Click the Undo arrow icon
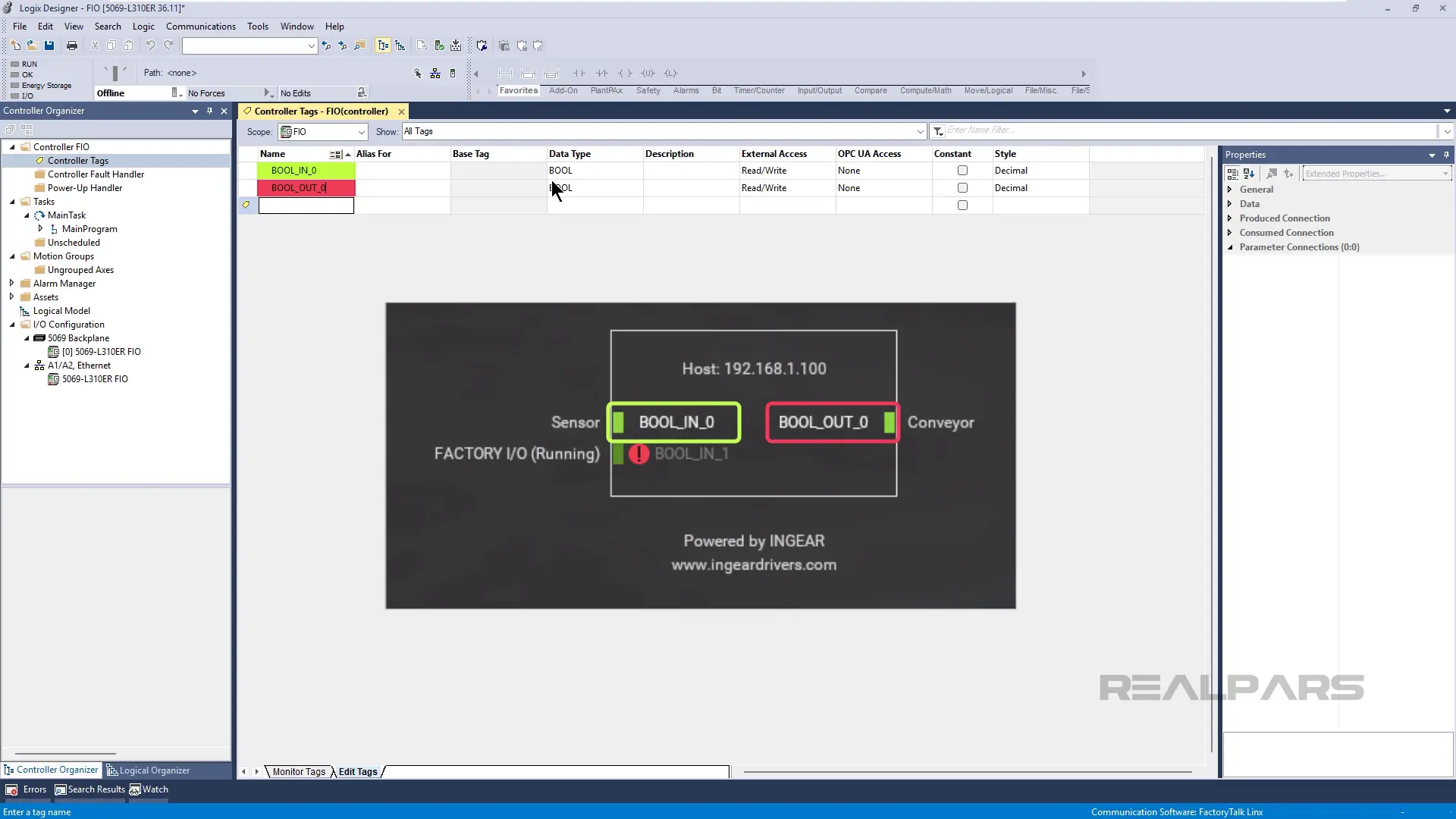Image resolution: width=1456 pixels, height=819 pixels. pyautogui.click(x=150, y=45)
